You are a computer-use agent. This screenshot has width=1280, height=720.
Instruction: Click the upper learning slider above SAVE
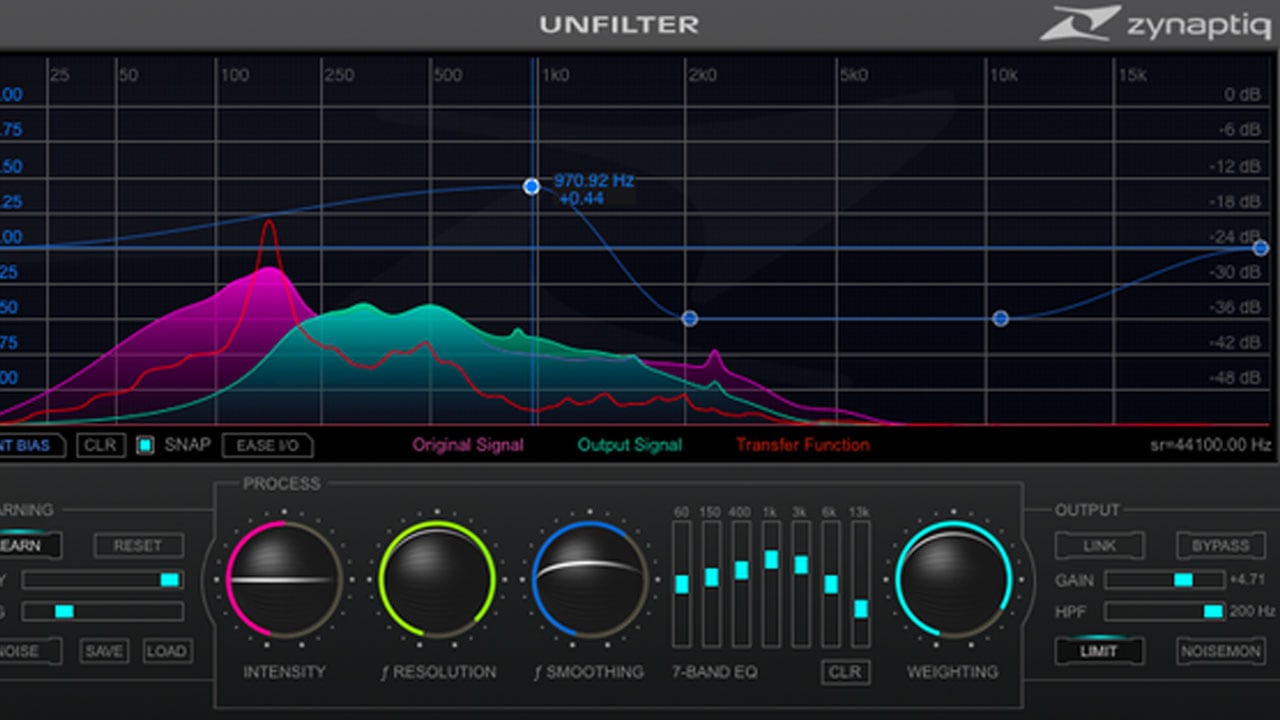[x=103, y=580]
